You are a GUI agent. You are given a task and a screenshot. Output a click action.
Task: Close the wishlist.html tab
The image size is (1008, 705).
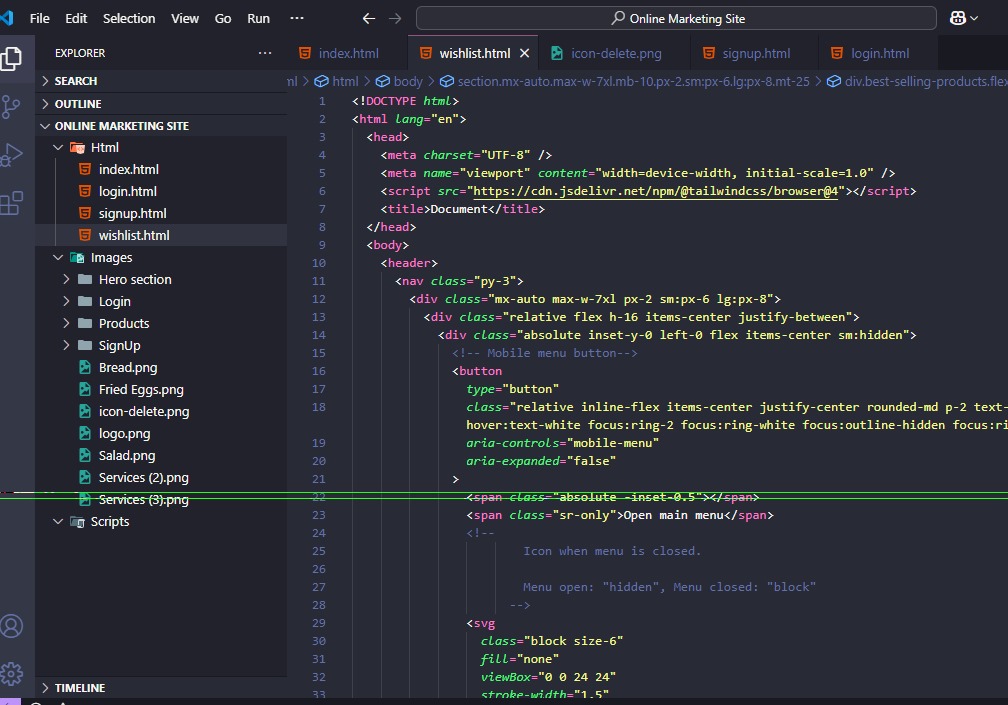[x=525, y=53]
